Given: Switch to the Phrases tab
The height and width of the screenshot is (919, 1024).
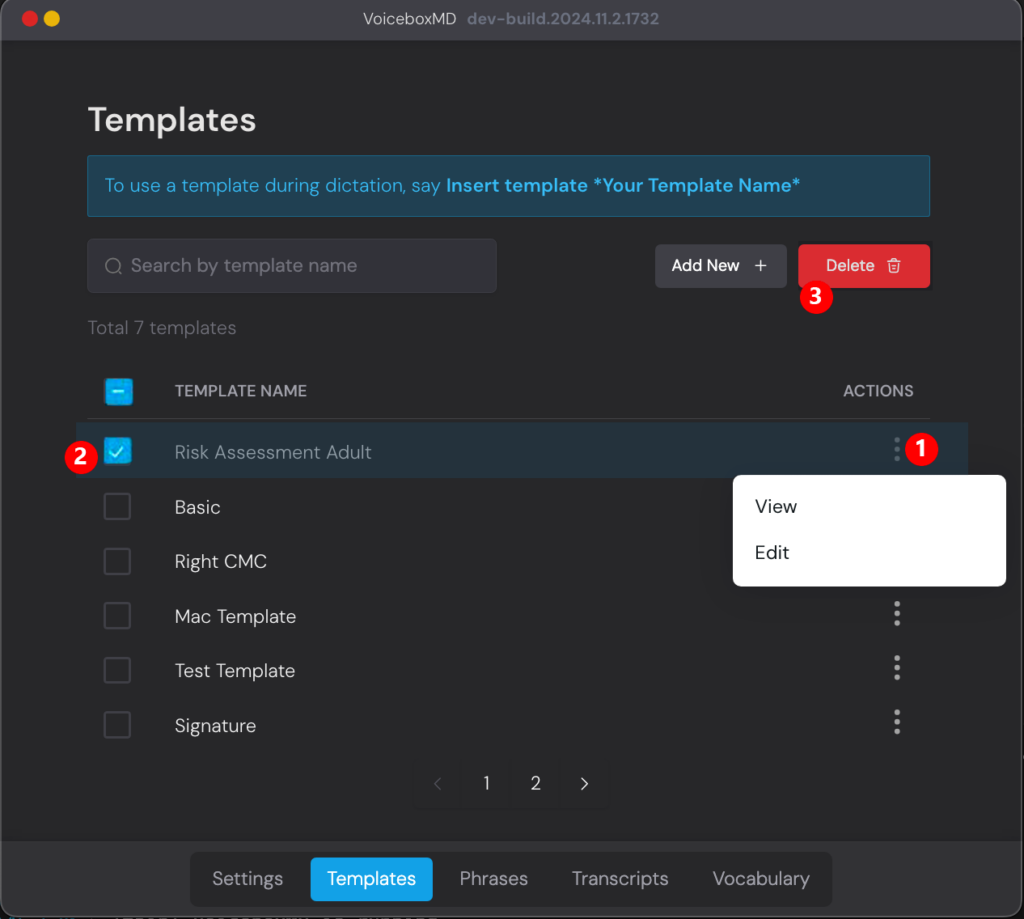Looking at the screenshot, I should point(493,879).
